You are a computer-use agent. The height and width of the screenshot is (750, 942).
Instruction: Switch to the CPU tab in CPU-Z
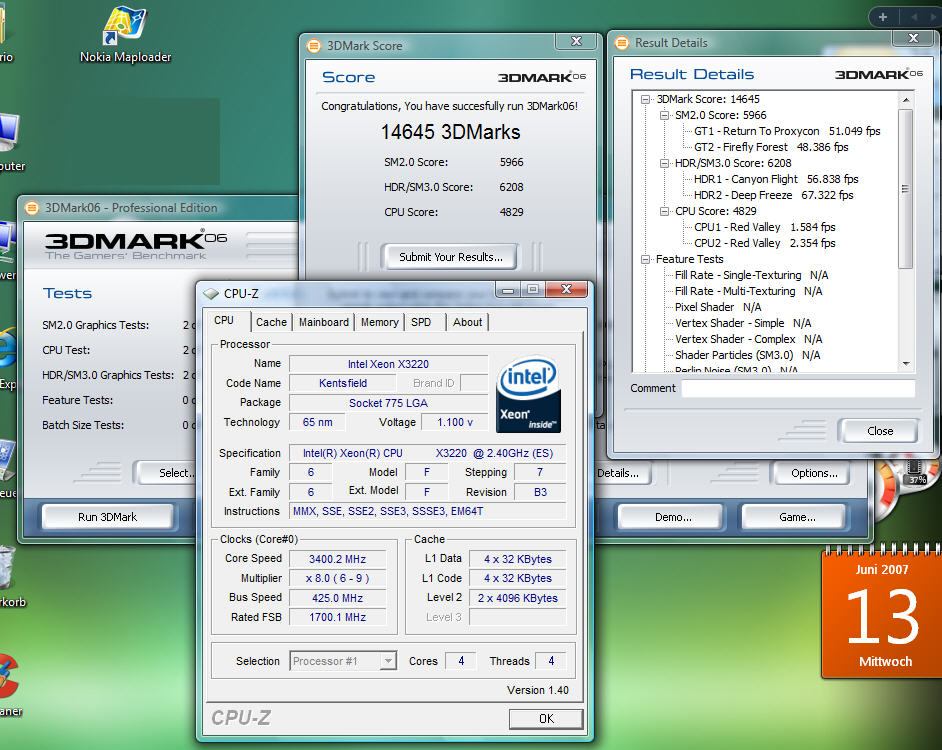coord(224,321)
